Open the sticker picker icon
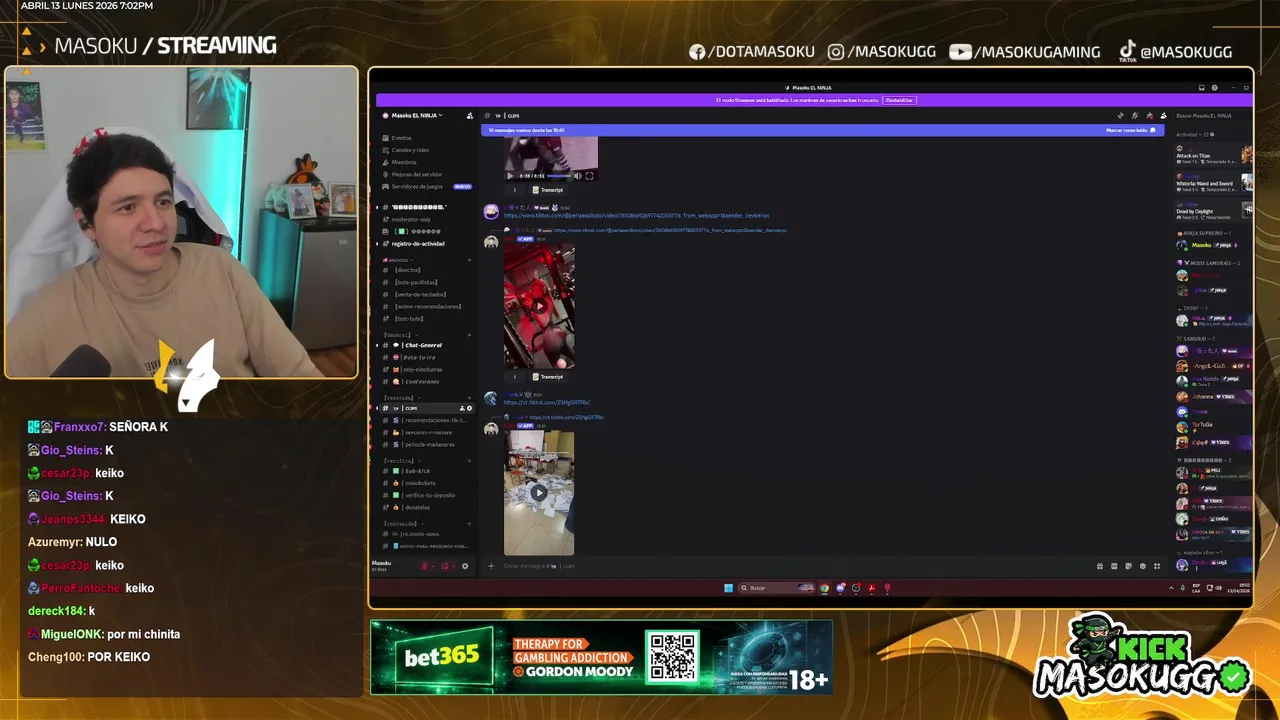Viewport: 1280px width, 720px height. pyautogui.click(x=1128, y=566)
